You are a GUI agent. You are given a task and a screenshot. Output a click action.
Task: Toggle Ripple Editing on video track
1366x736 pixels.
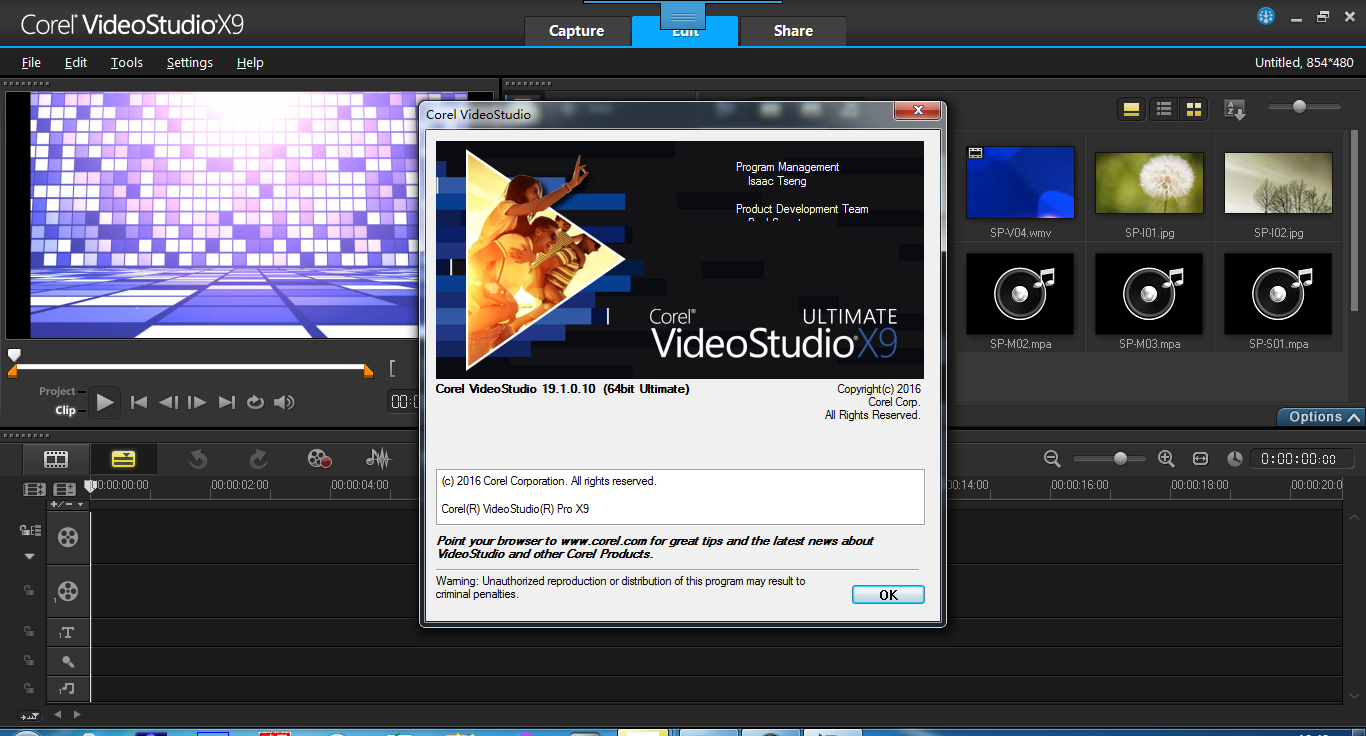click(x=30, y=530)
